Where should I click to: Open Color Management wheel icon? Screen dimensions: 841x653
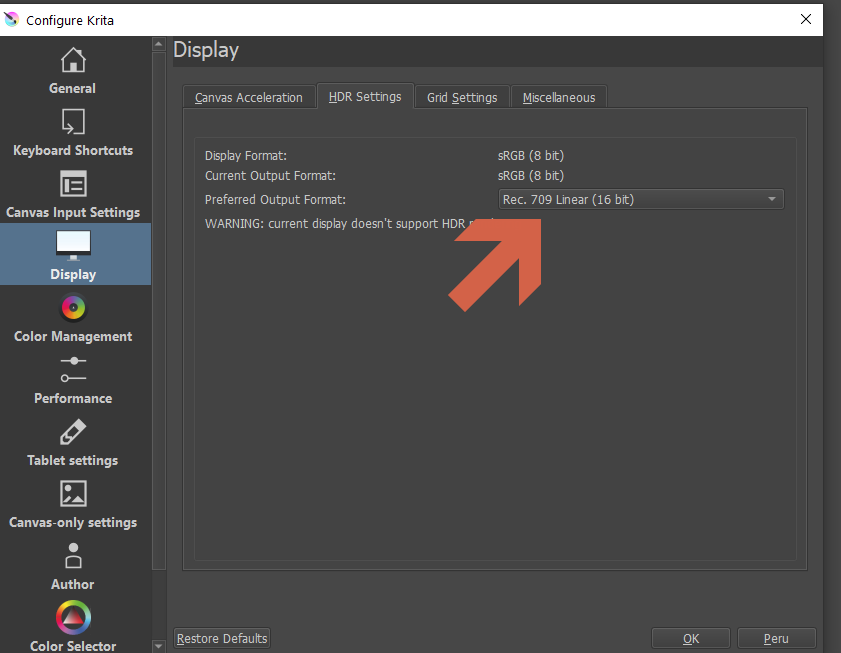point(73,308)
